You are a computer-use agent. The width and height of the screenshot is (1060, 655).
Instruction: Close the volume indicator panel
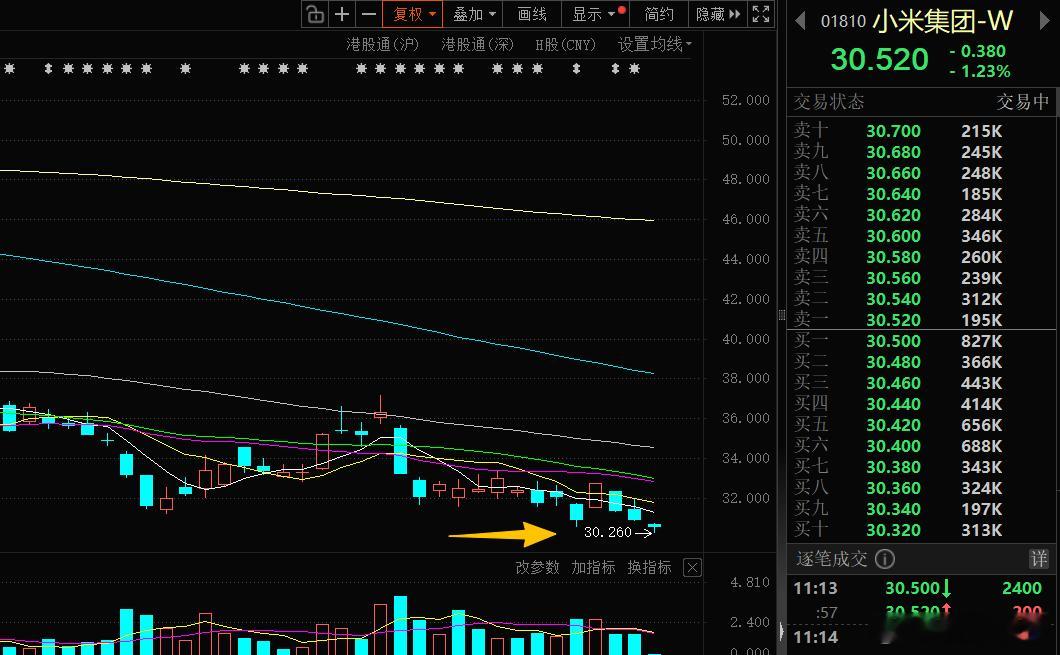coord(692,568)
